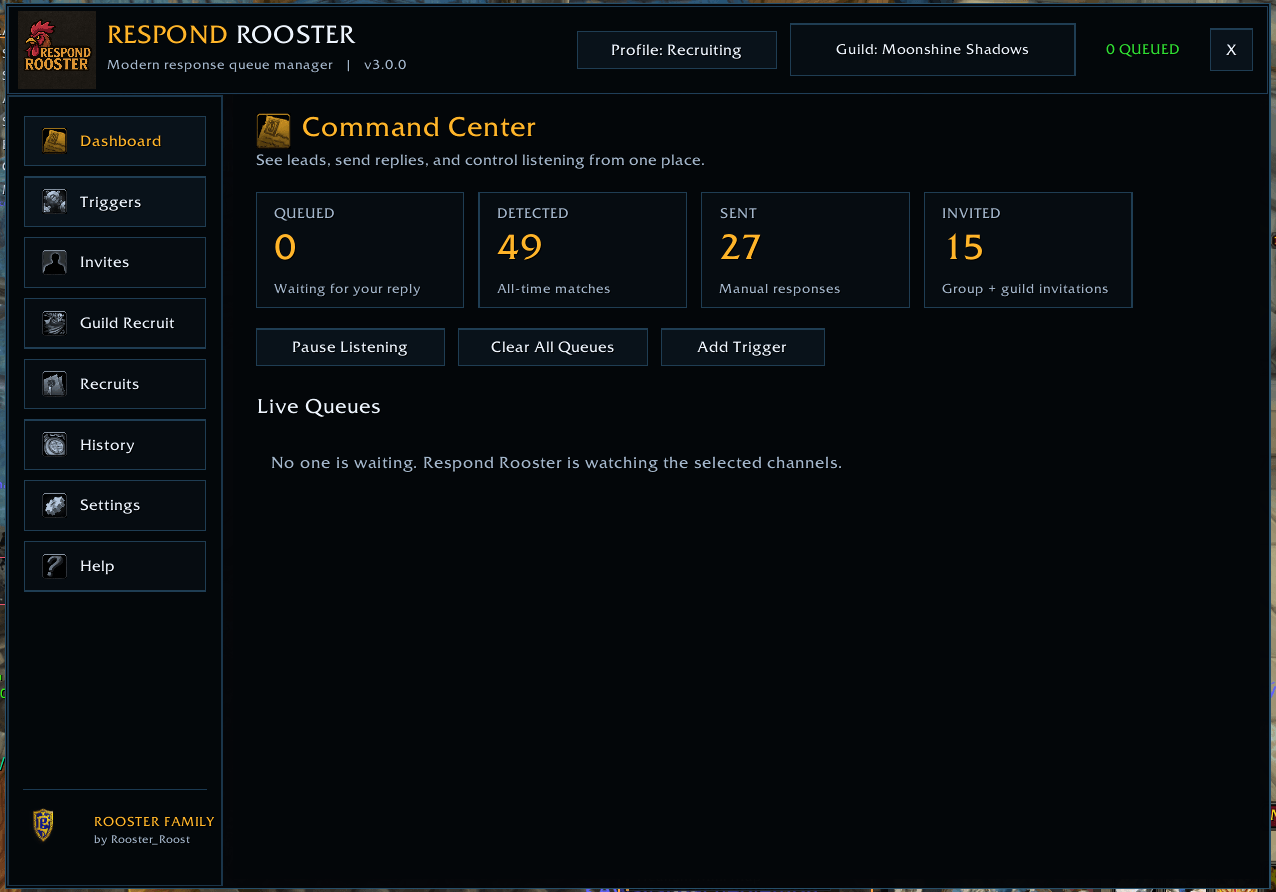Open the Guild Recruit menu item
1276x892 pixels.
[115, 323]
